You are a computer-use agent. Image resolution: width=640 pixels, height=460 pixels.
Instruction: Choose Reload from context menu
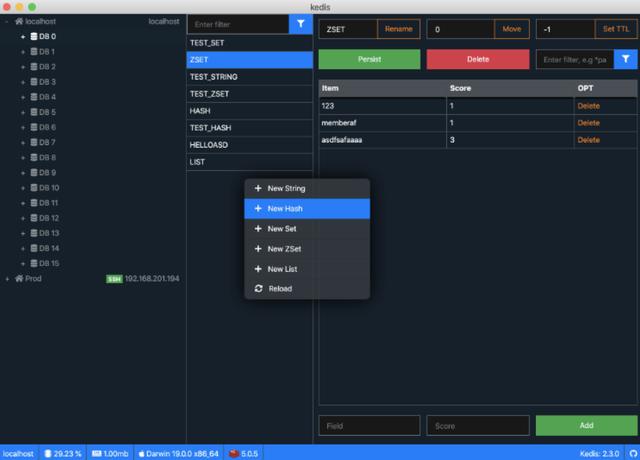pos(307,289)
